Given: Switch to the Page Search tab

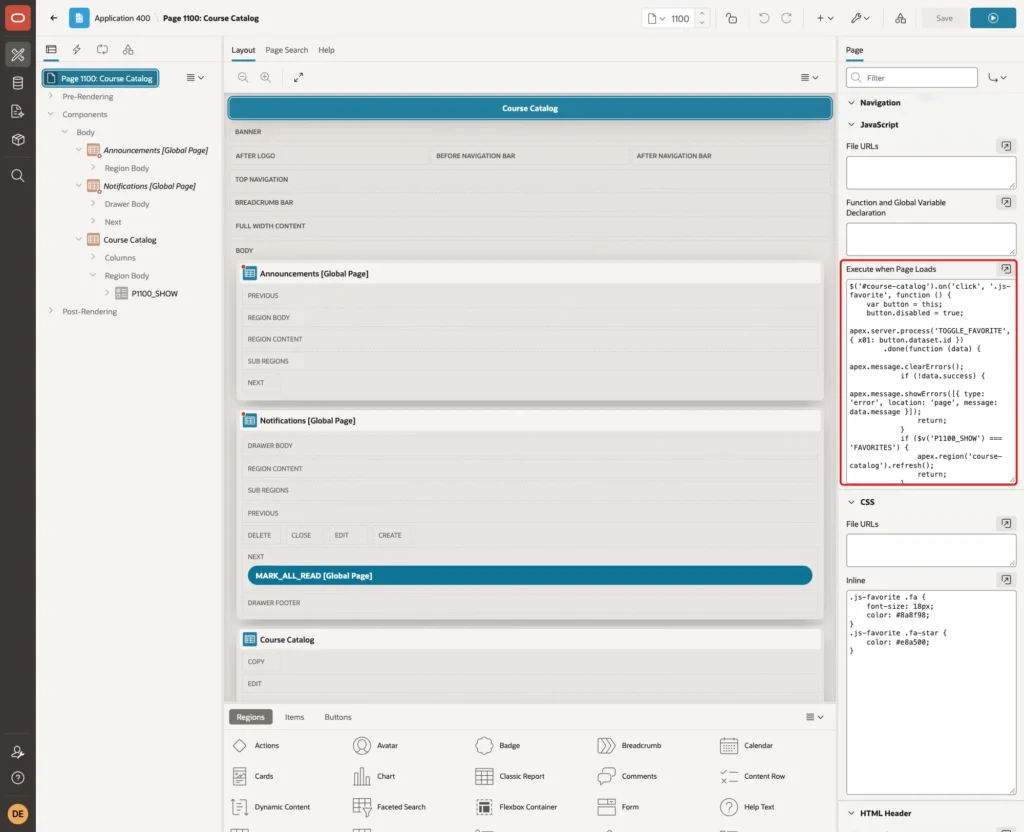Looking at the screenshot, I should coord(287,50).
